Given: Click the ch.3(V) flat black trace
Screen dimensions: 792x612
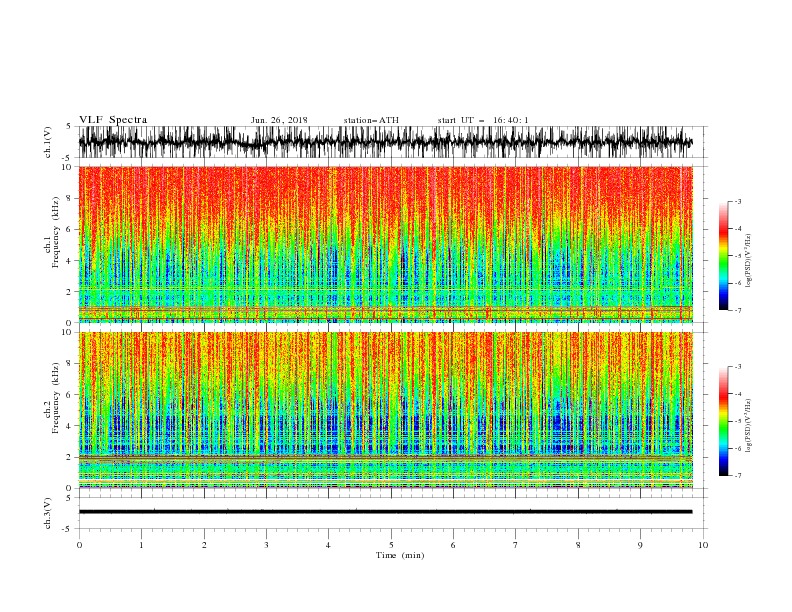Looking at the screenshot, I should 385,512.
